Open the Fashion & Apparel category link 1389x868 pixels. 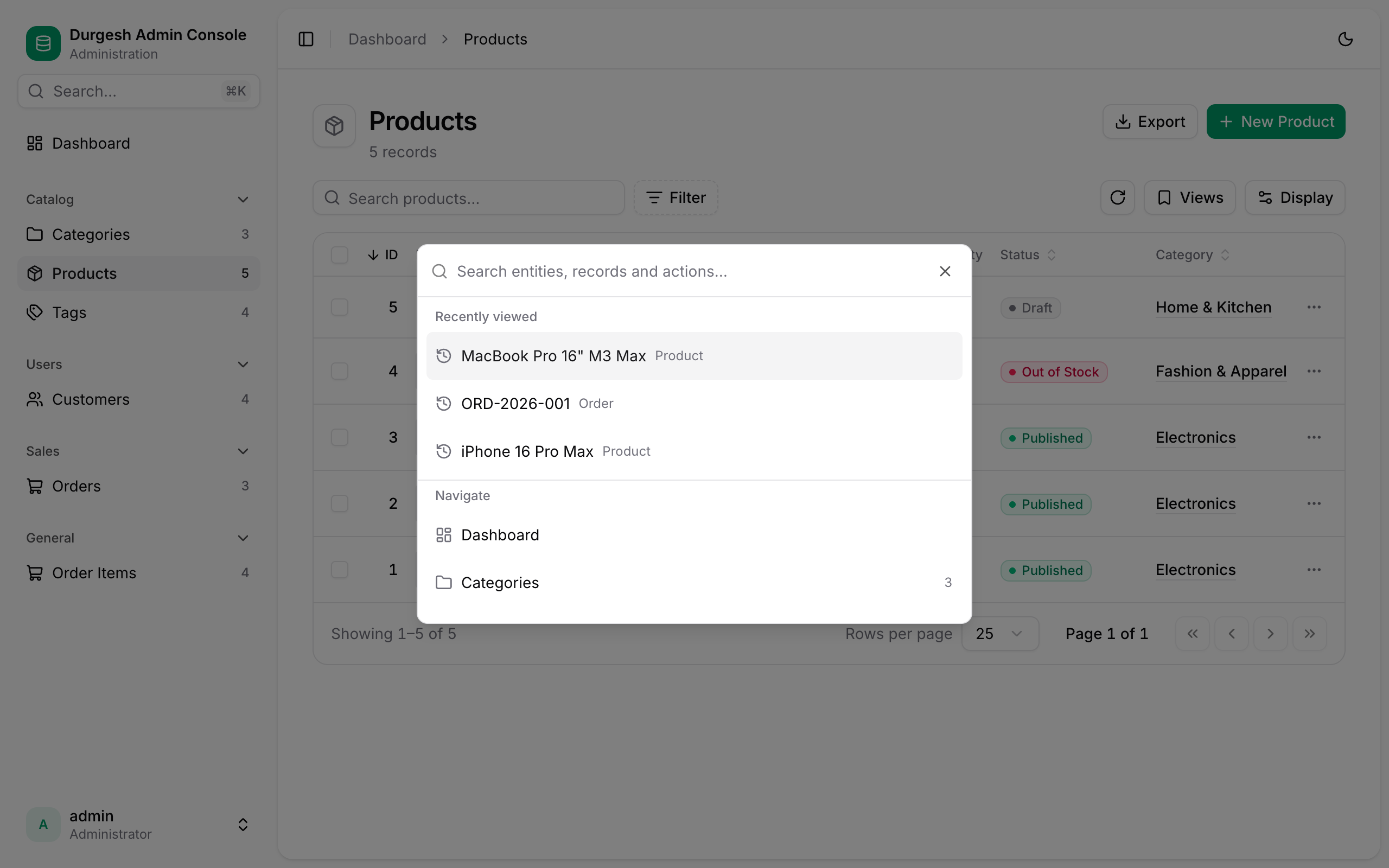tap(1221, 372)
